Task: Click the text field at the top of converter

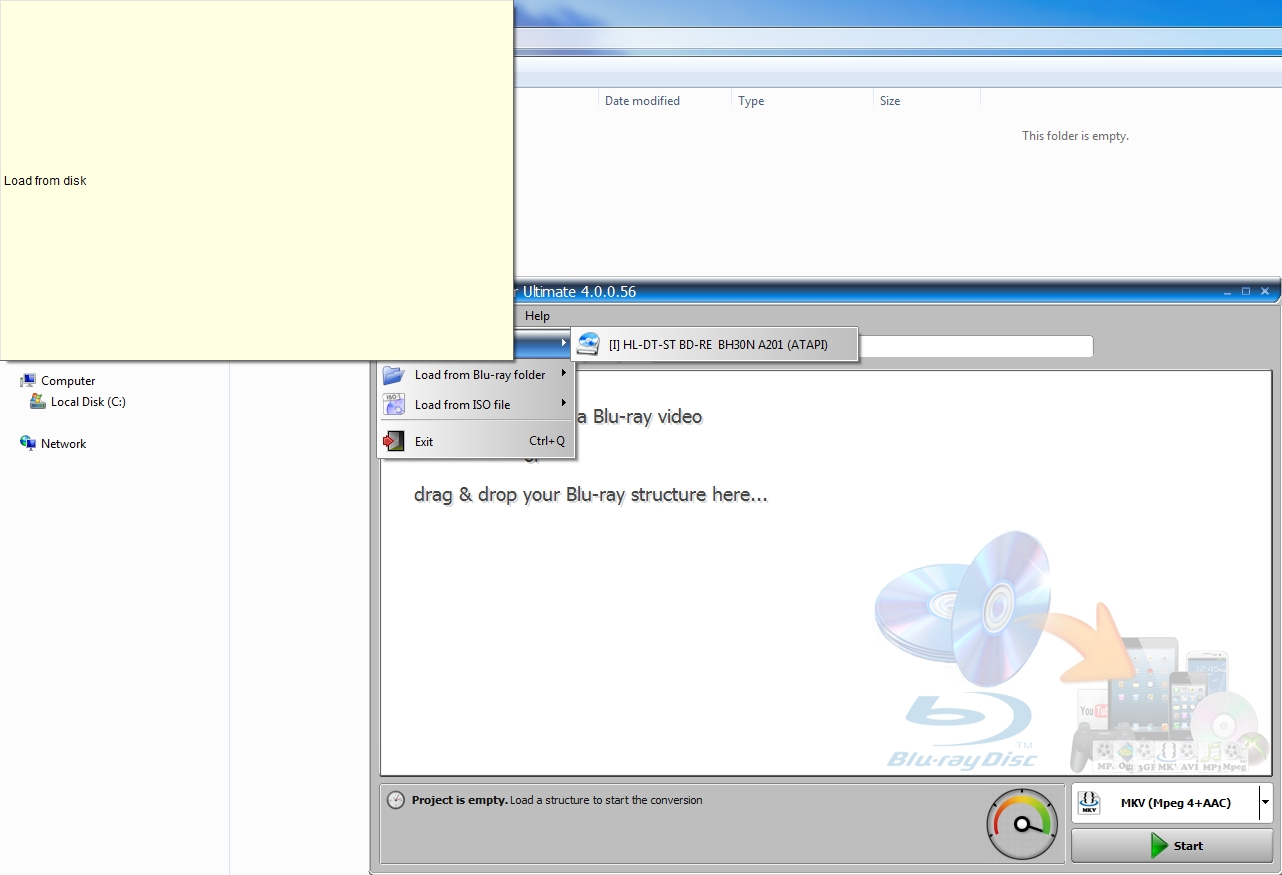Action: coord(975,346)
